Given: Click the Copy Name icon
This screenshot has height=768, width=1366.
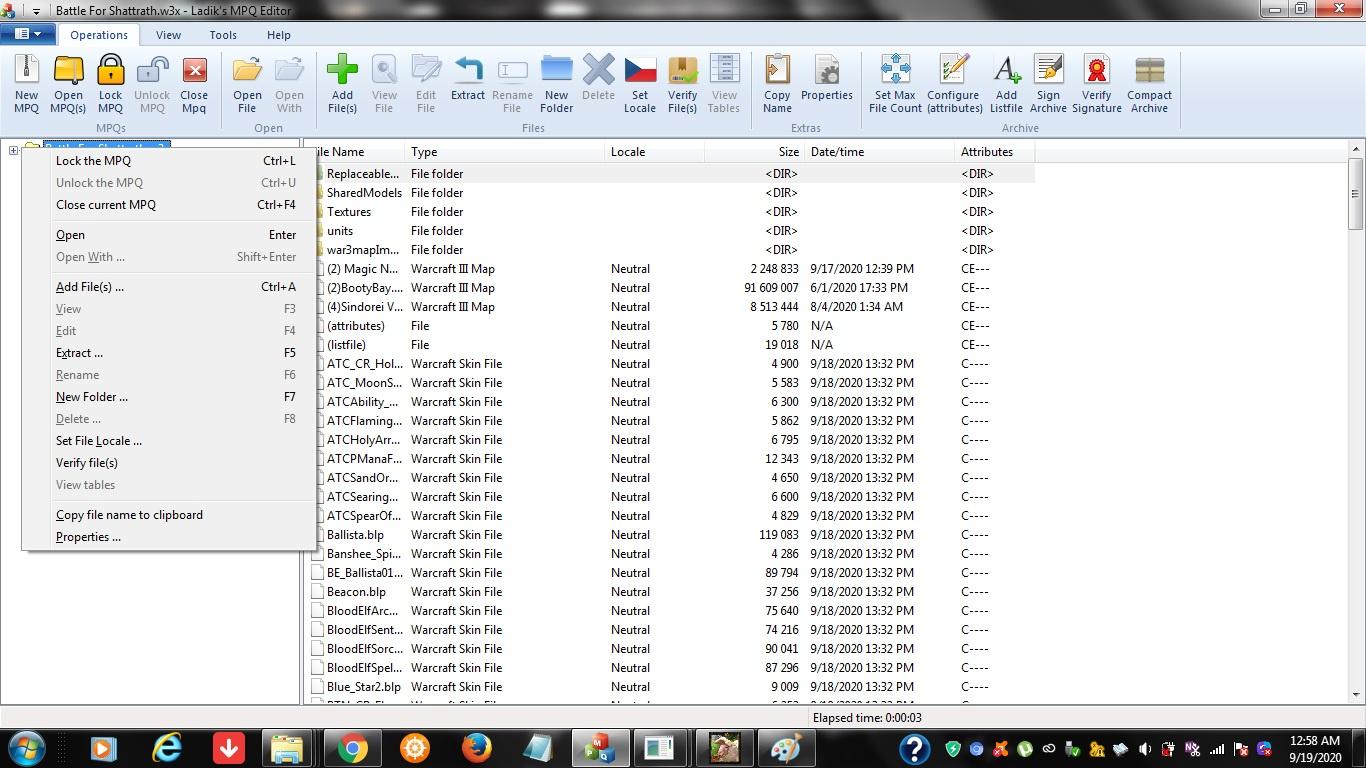Looking at the screenshot, I should click(777, 84).
